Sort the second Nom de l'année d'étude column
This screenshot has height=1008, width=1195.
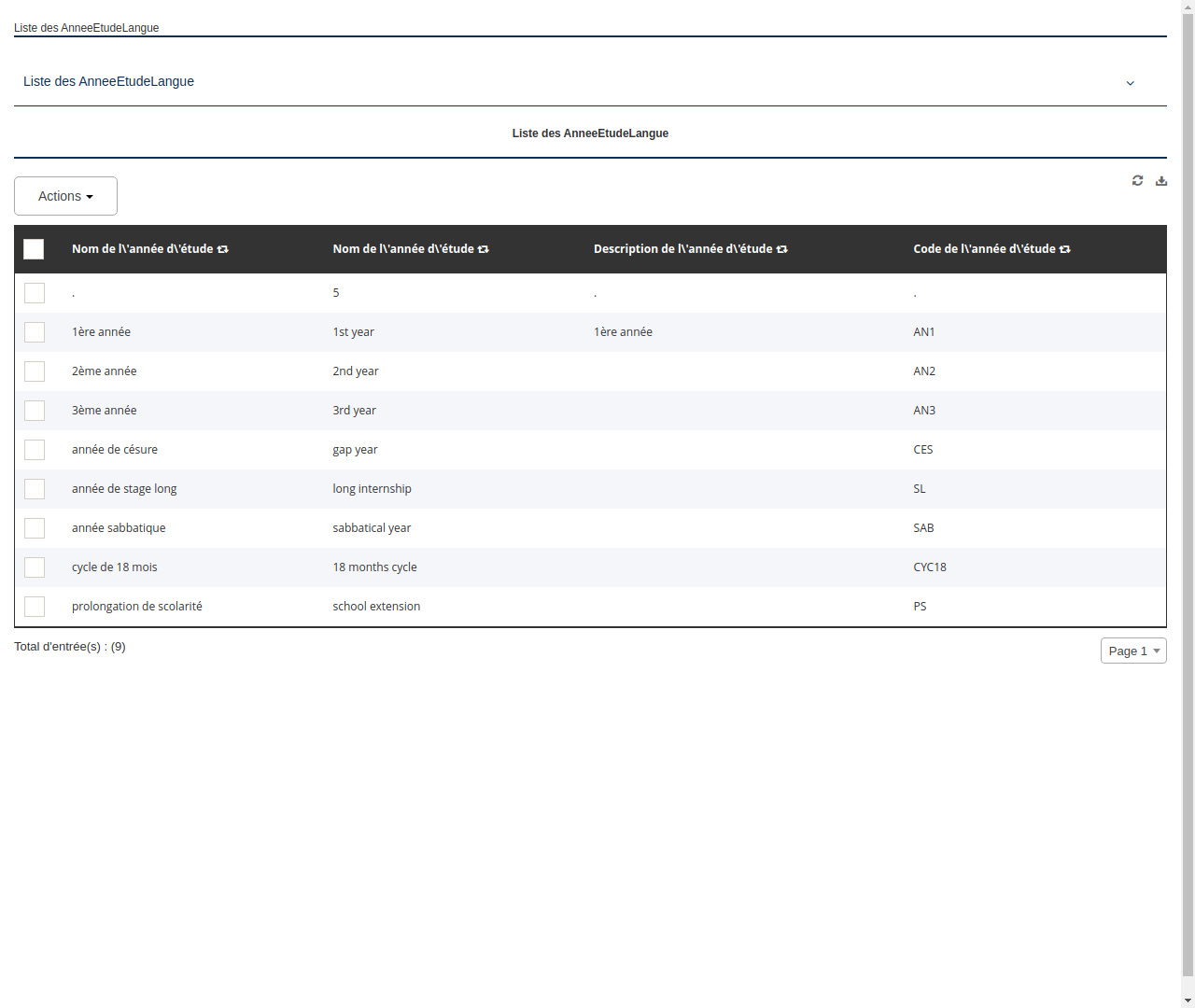[484, 249]
